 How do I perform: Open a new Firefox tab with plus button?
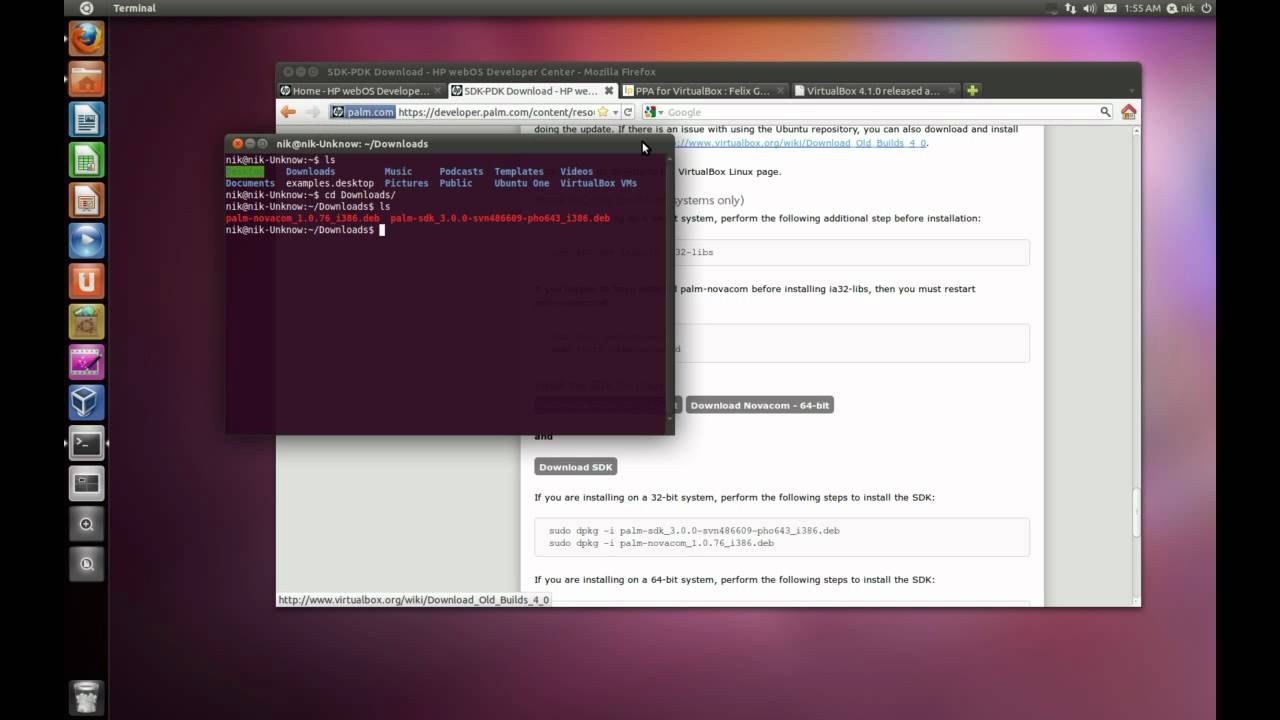[972, 90]
